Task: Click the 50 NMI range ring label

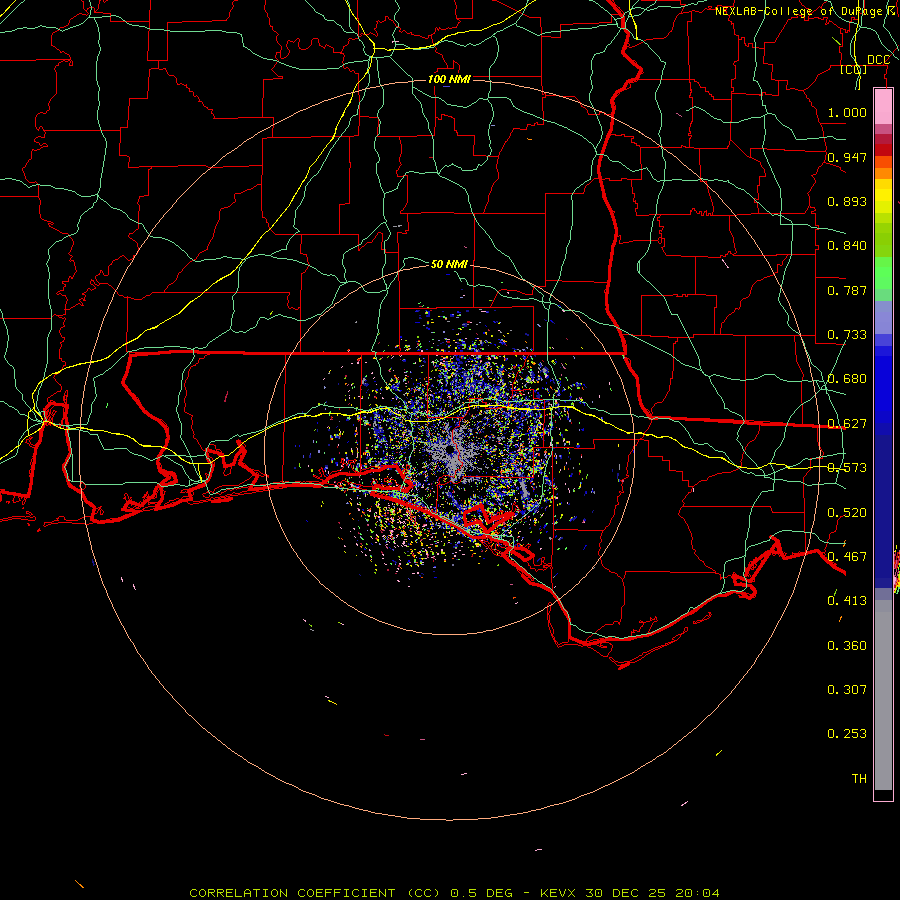Action: tap(449, 264)
